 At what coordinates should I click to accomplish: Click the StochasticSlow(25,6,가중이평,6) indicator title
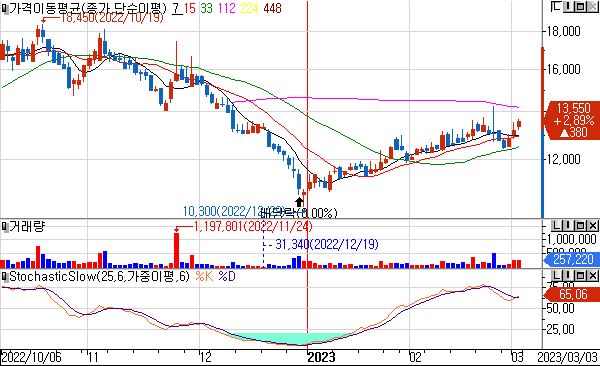(x=99, y=276)
